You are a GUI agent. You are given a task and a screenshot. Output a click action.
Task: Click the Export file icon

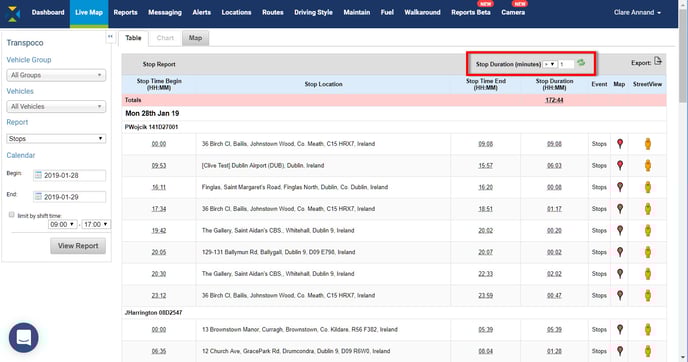tap(657, 61)
